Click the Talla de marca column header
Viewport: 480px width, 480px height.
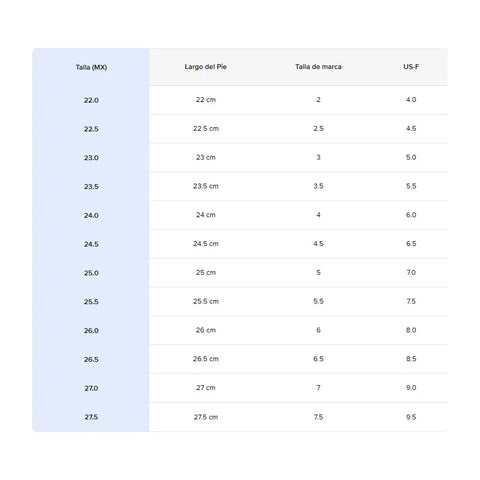(x=318, y=67)
